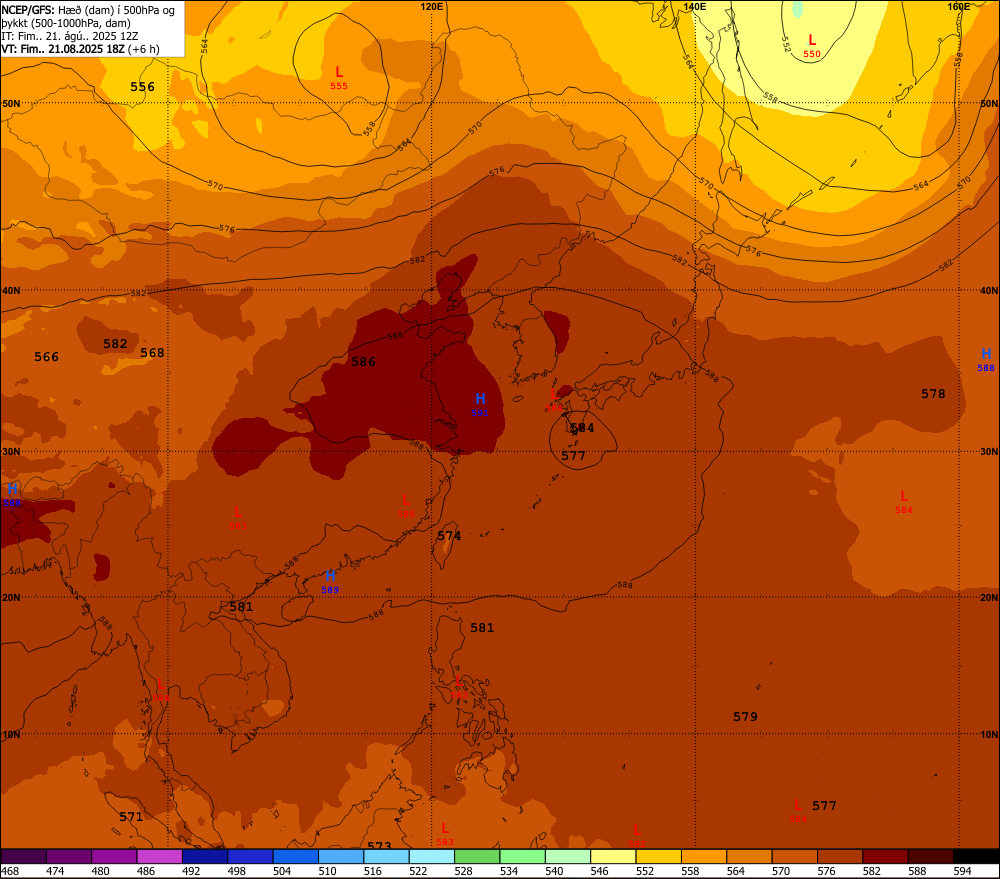Click the IT initial time line in header

(70, 36)
